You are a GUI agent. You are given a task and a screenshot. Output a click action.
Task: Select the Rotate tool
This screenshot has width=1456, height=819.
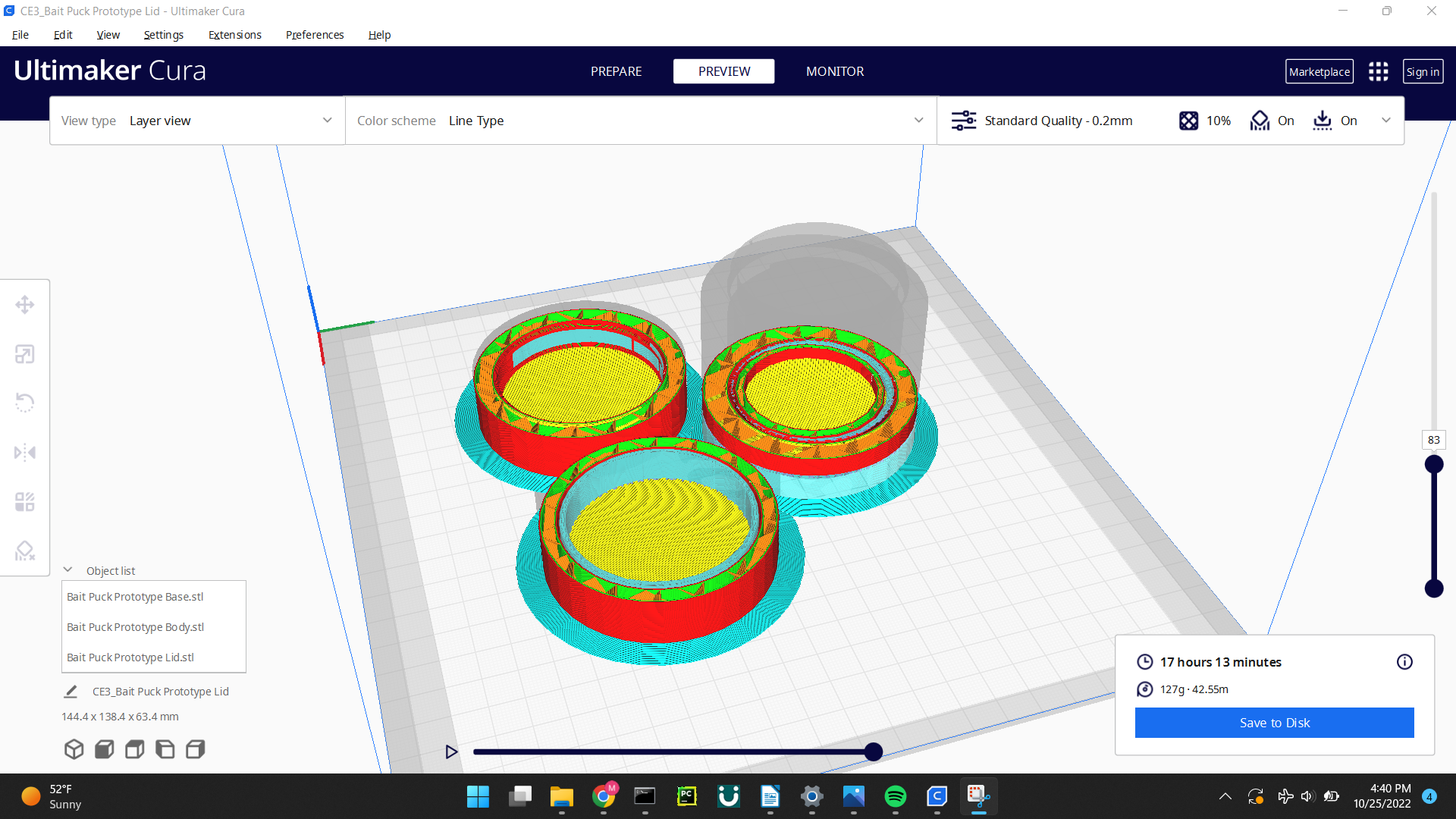tap(25, 402)
